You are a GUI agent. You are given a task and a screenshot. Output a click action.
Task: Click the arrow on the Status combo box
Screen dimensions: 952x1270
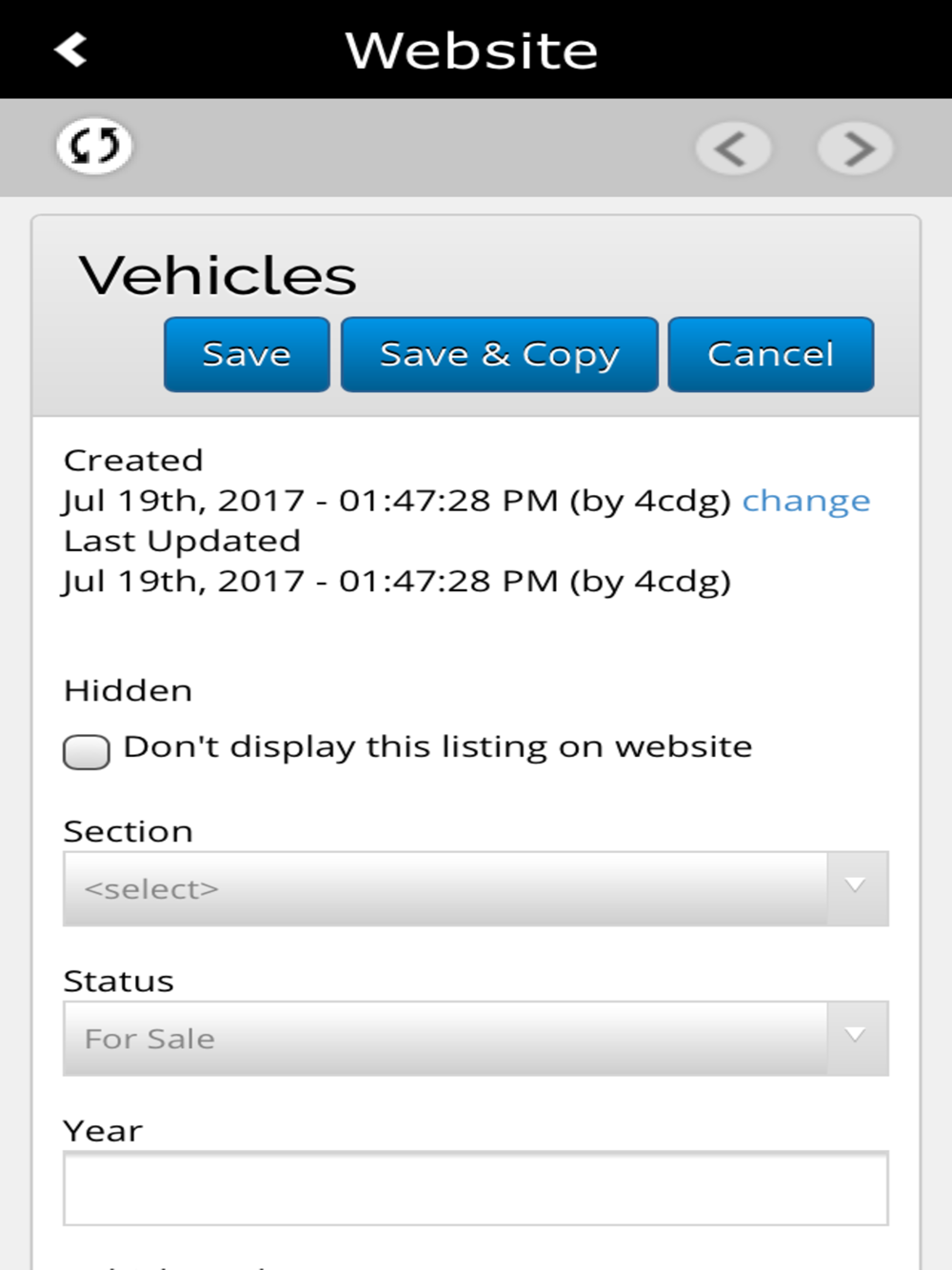point(857,1038)
